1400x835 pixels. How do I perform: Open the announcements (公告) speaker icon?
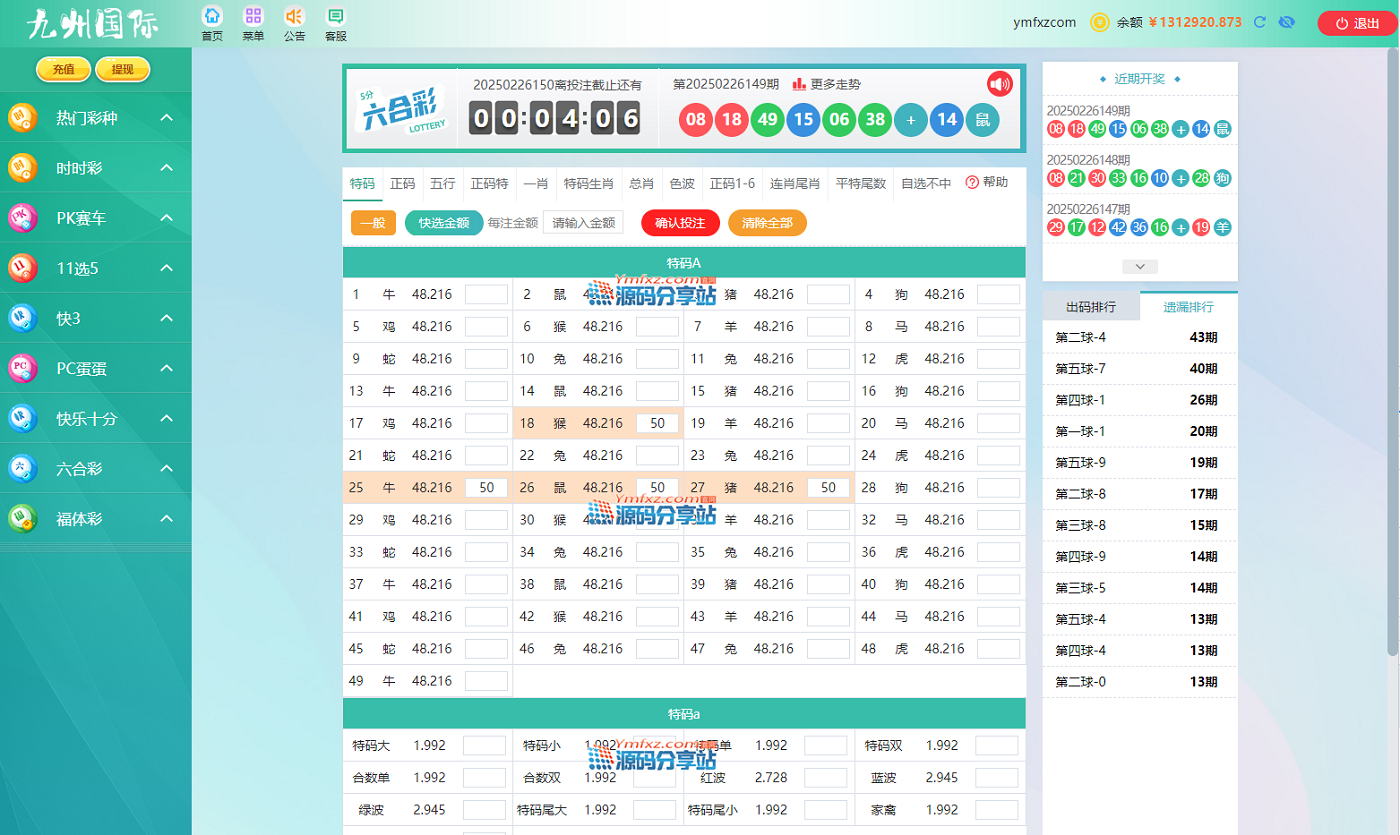point(294,17)
